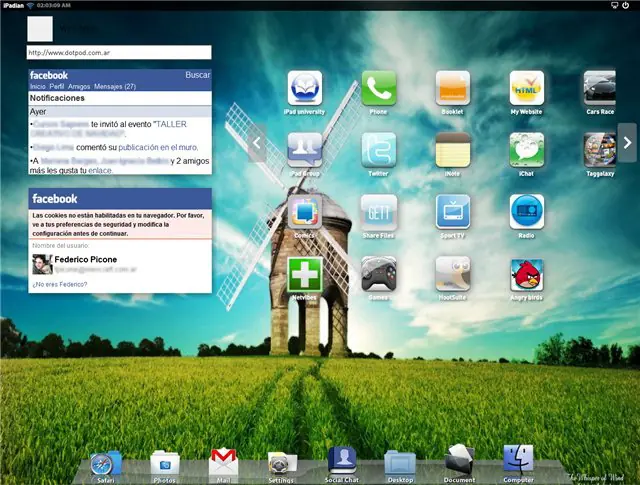Click the cookies warning message
Image resolution: width=640 pixels, height=485 pixels.
pyautogui.click(x=120, y=224)
